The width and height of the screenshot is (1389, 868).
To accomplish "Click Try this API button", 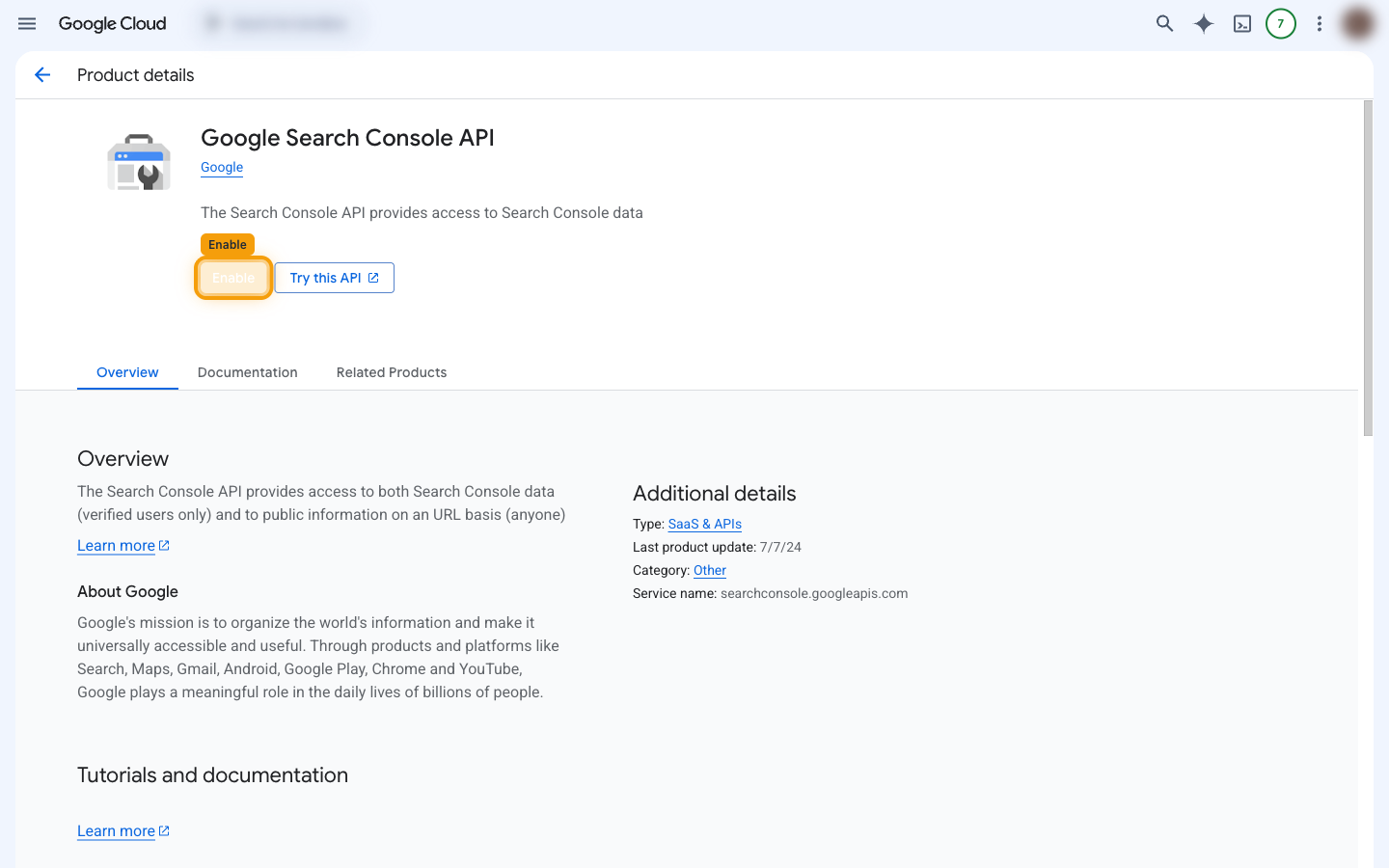I will point(335,278).
